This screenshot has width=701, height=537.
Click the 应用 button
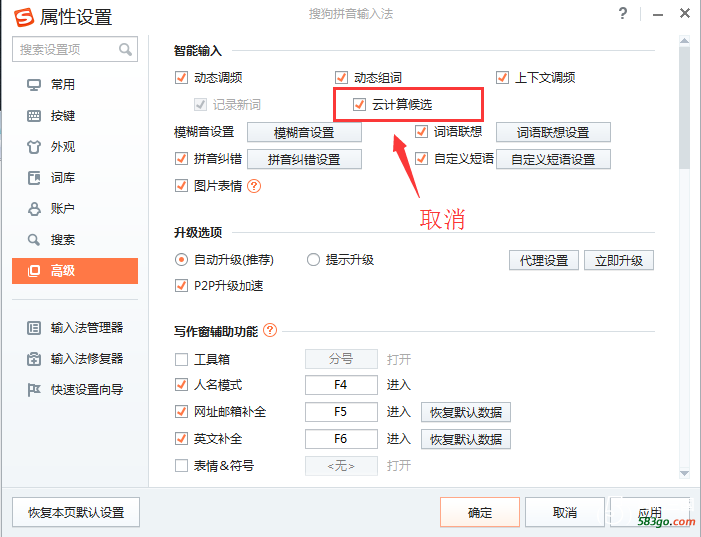pyautogui.click(x=650, y=512)
